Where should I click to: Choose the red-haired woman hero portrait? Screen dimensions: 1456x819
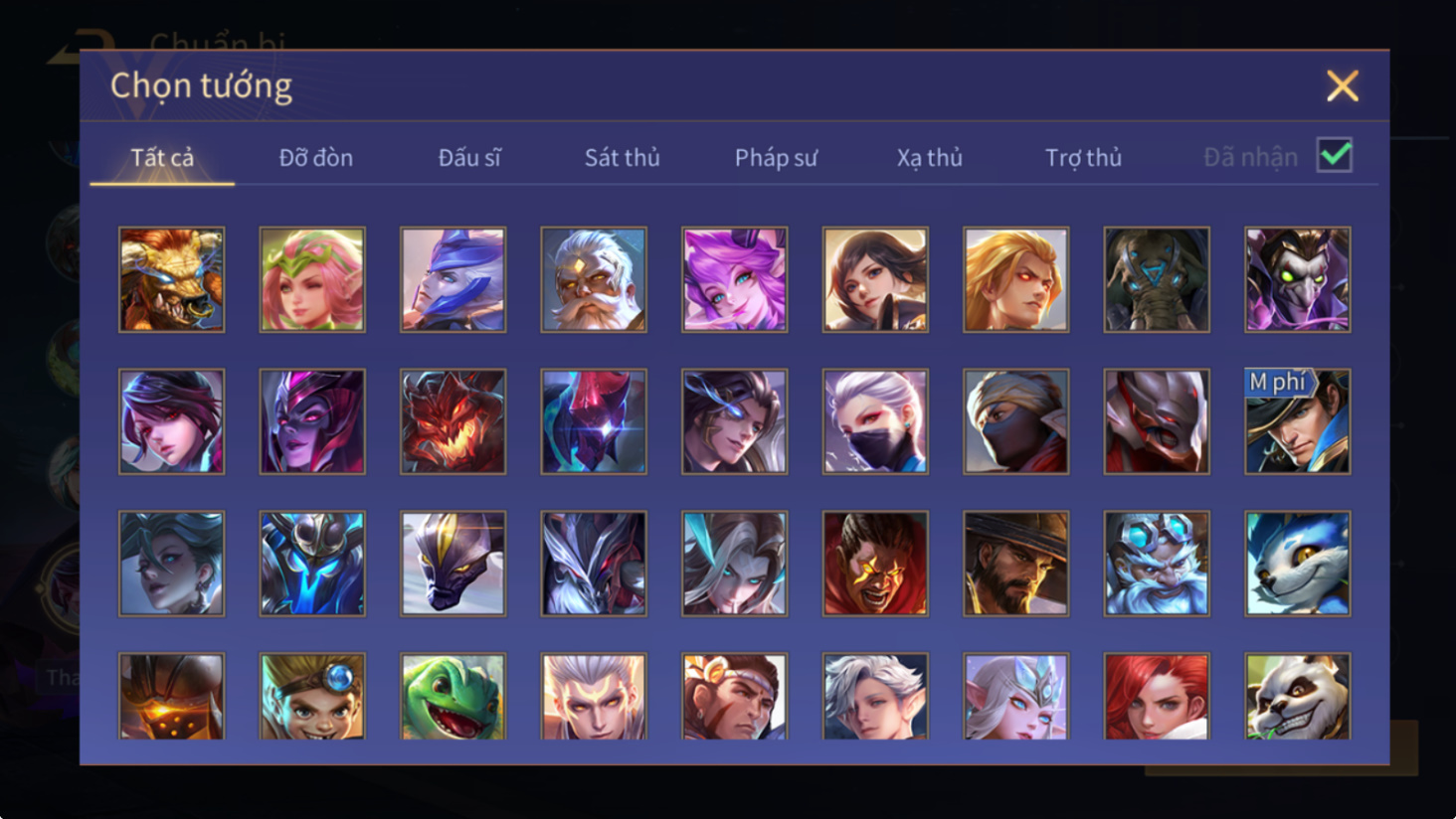(1157, 696)
